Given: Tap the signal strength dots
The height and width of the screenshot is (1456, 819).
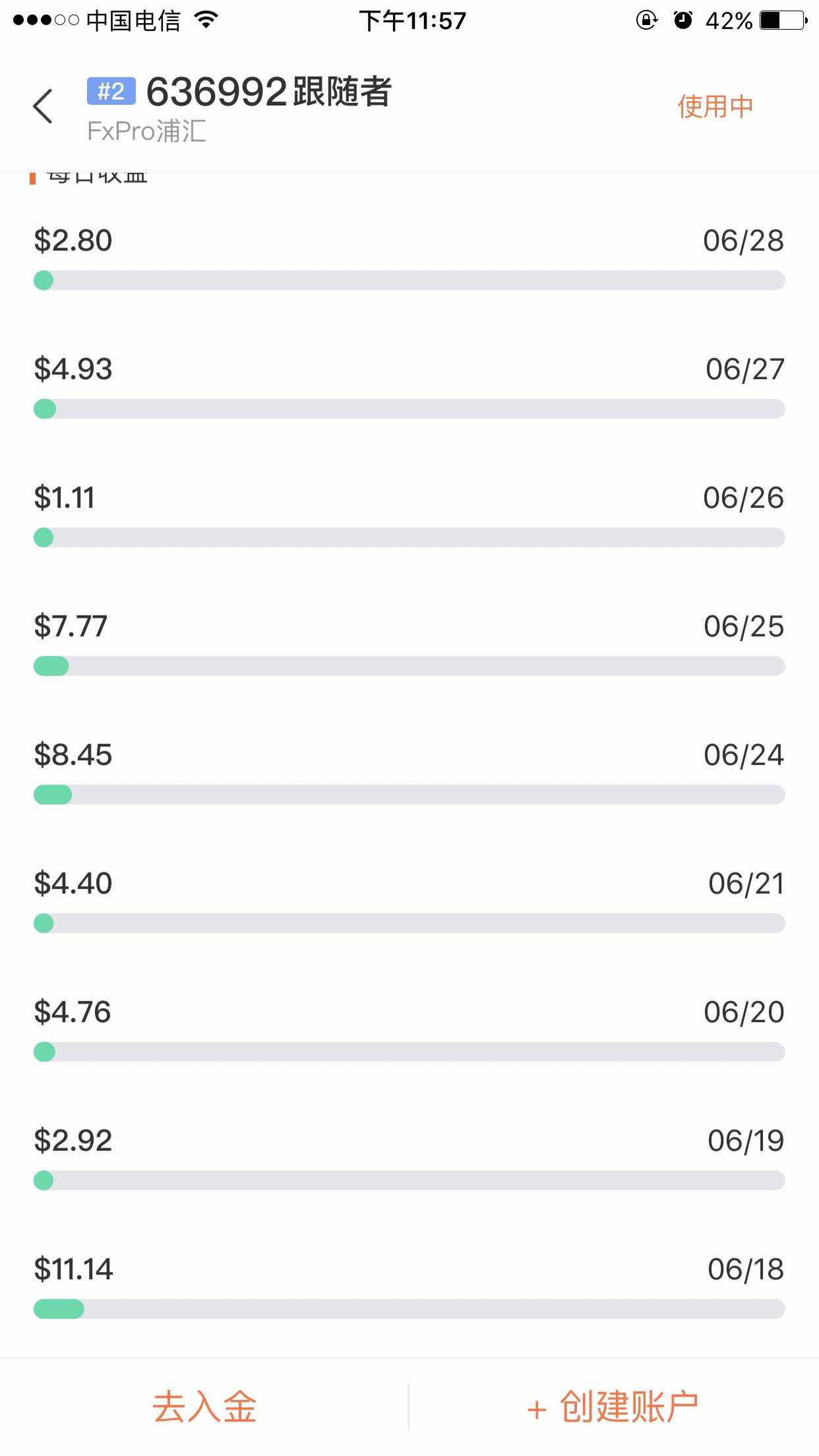Looking at the screenshot, I should click(46, 20).
